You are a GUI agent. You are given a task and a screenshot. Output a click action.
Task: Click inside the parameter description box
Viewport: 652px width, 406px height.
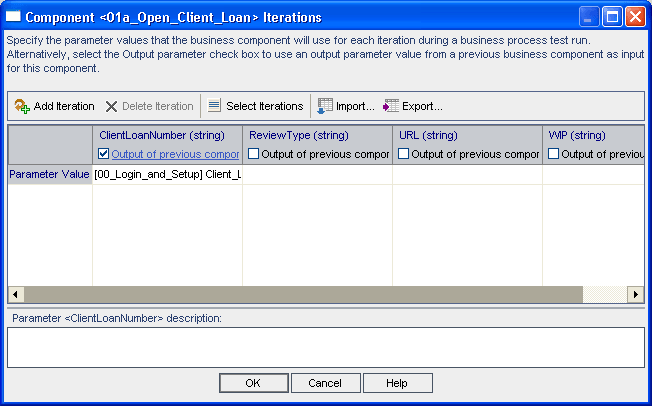[x=325, y=347]
